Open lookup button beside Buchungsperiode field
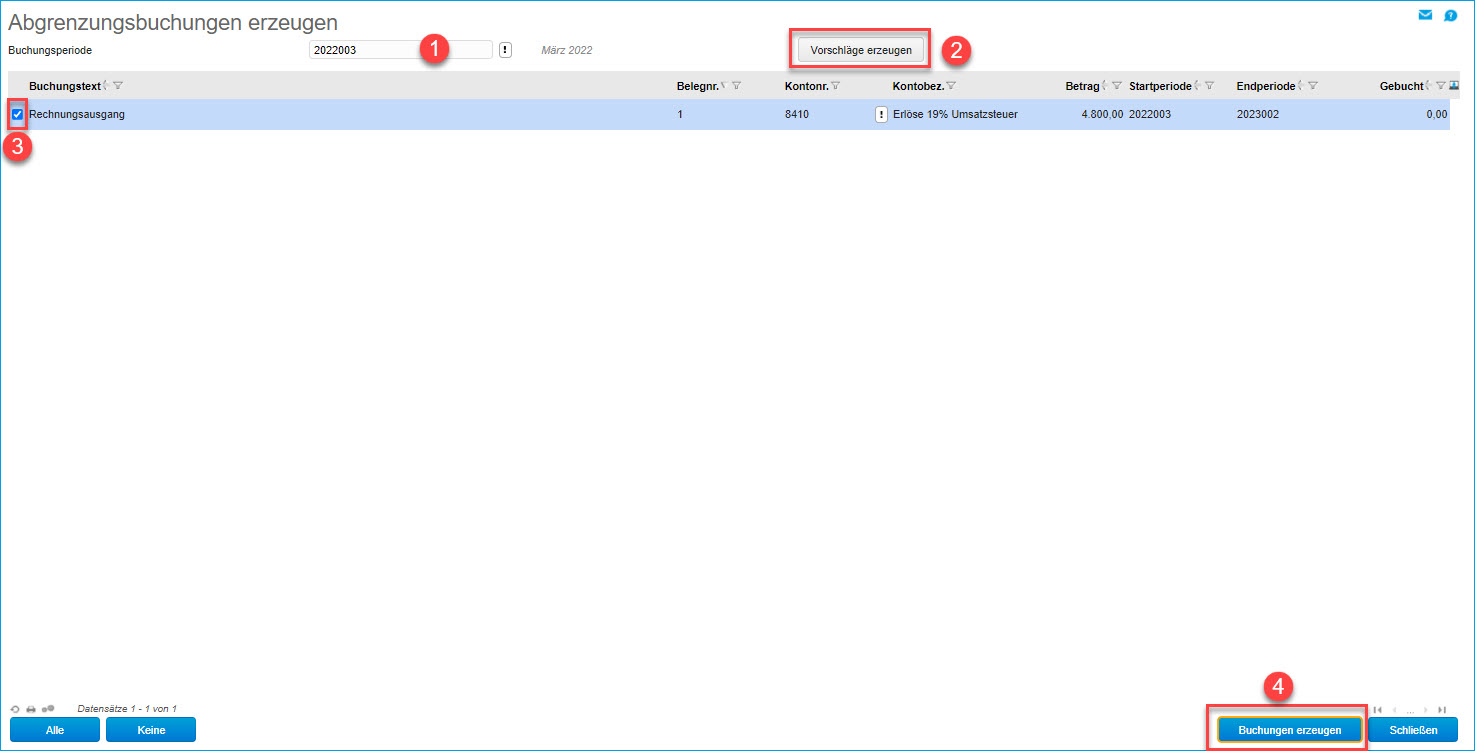This screenshot has width=1475, height=751. (505, 50)
